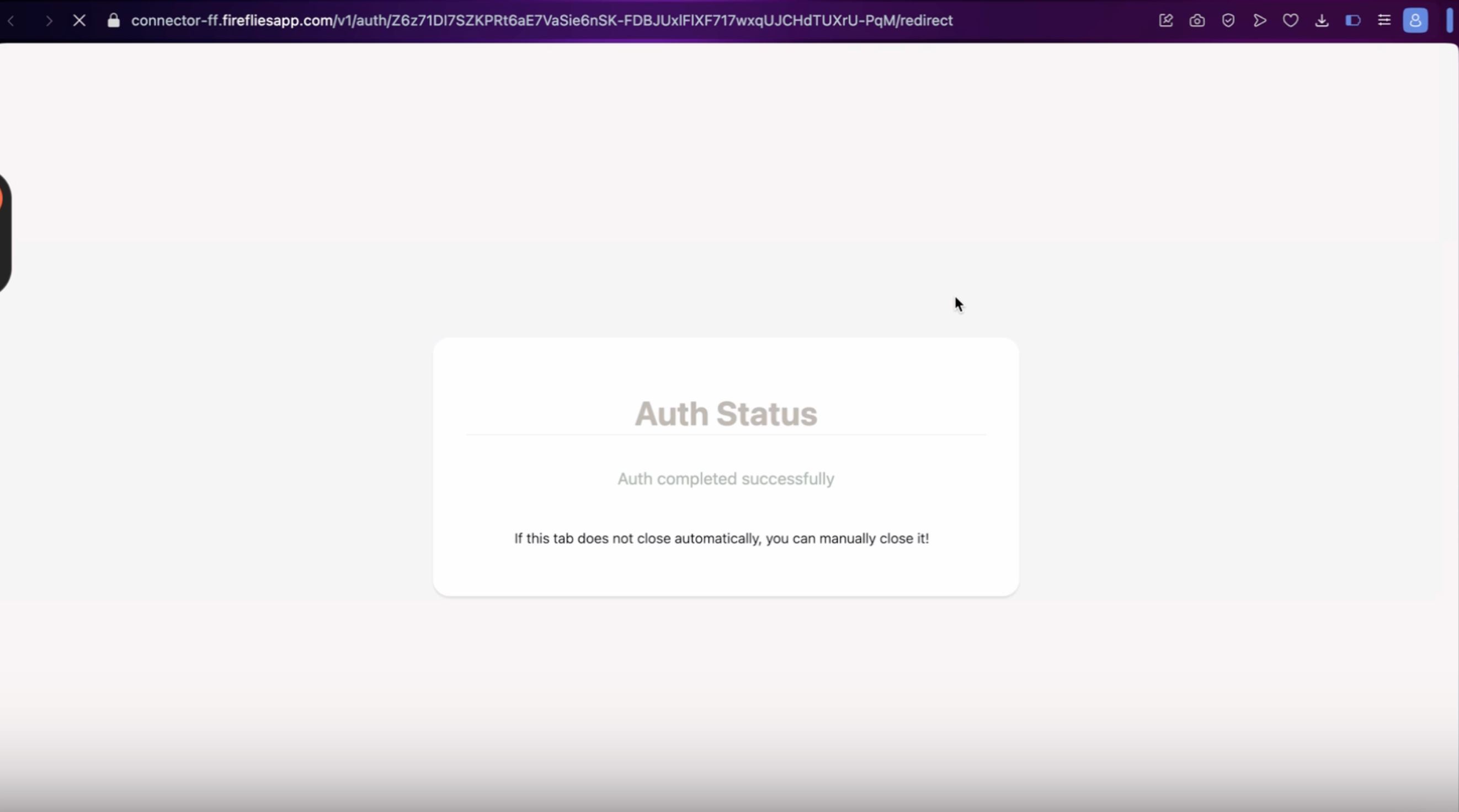Add page to bookmarks with heart icon

1290,21
